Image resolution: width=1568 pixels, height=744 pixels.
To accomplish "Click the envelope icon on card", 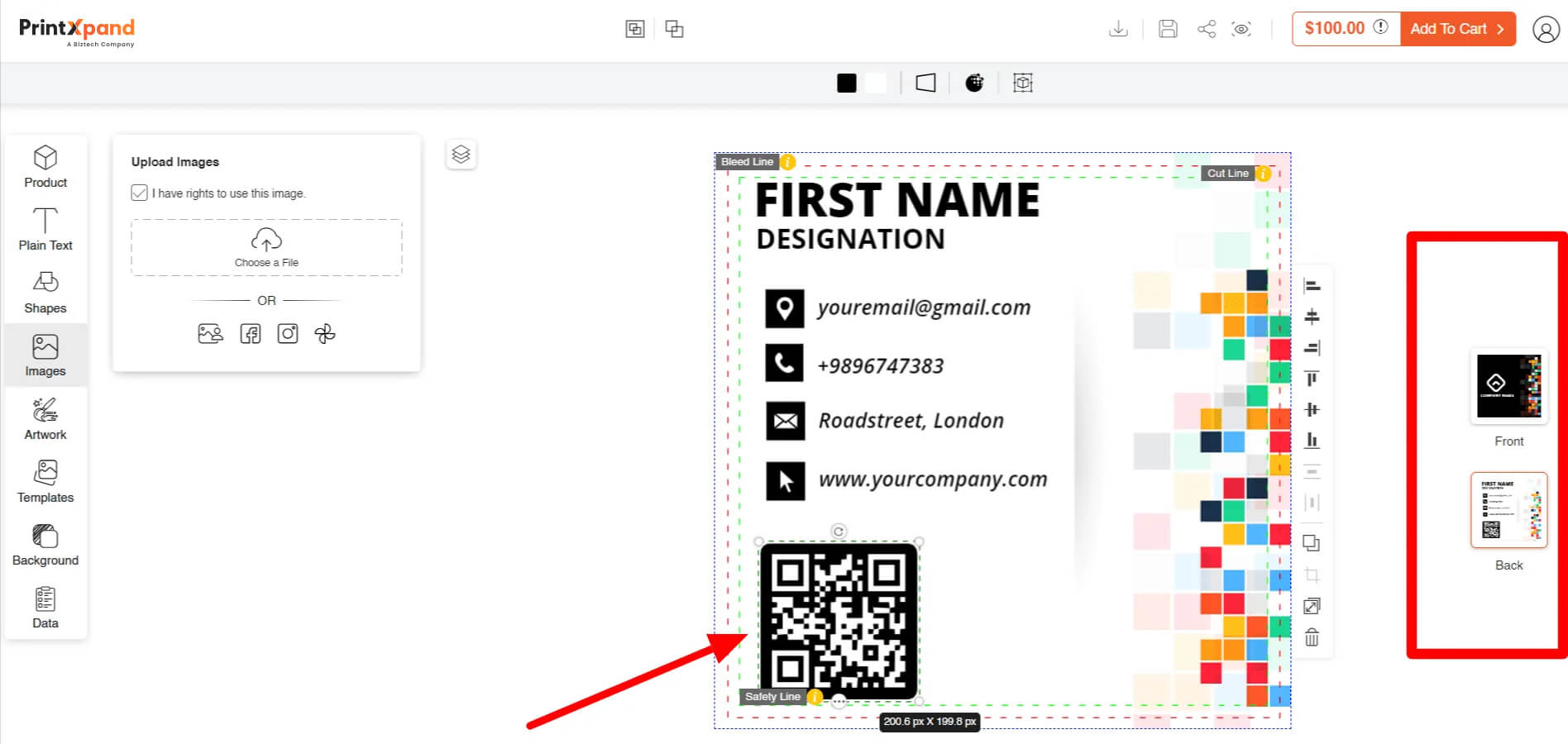I will (785, 421).
